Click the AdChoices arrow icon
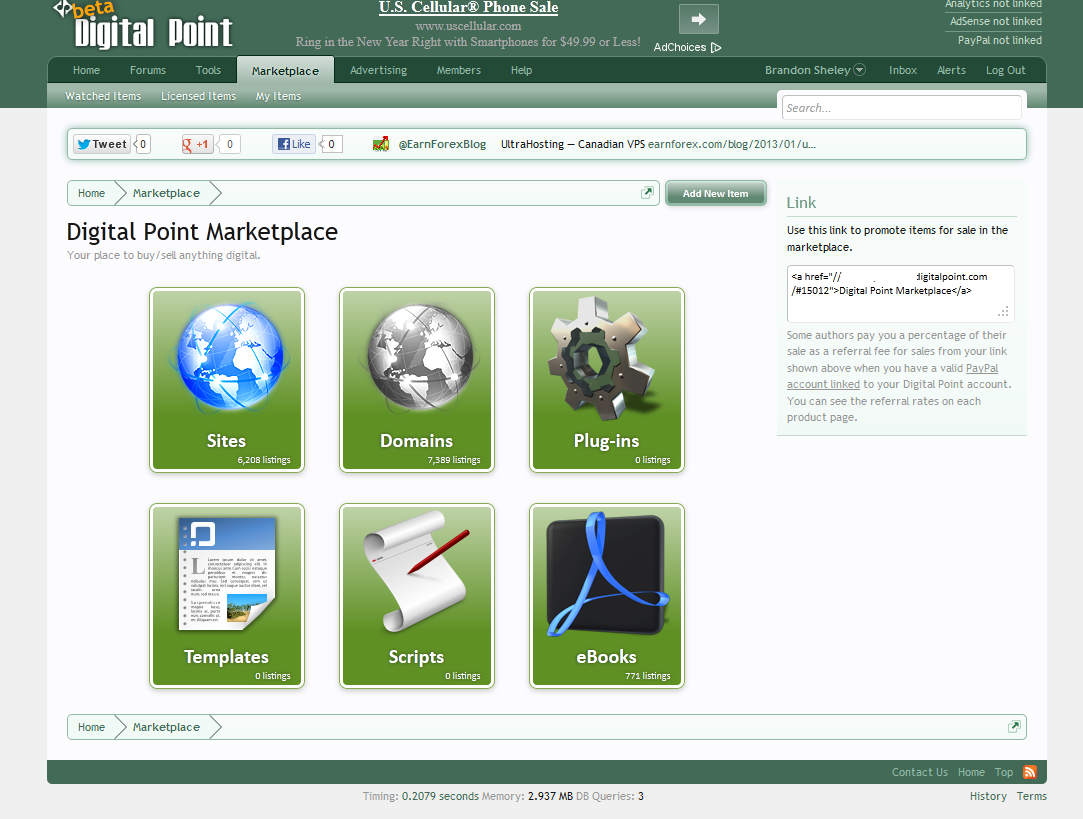Viewport: 1083px width, 819px height. 716,48
